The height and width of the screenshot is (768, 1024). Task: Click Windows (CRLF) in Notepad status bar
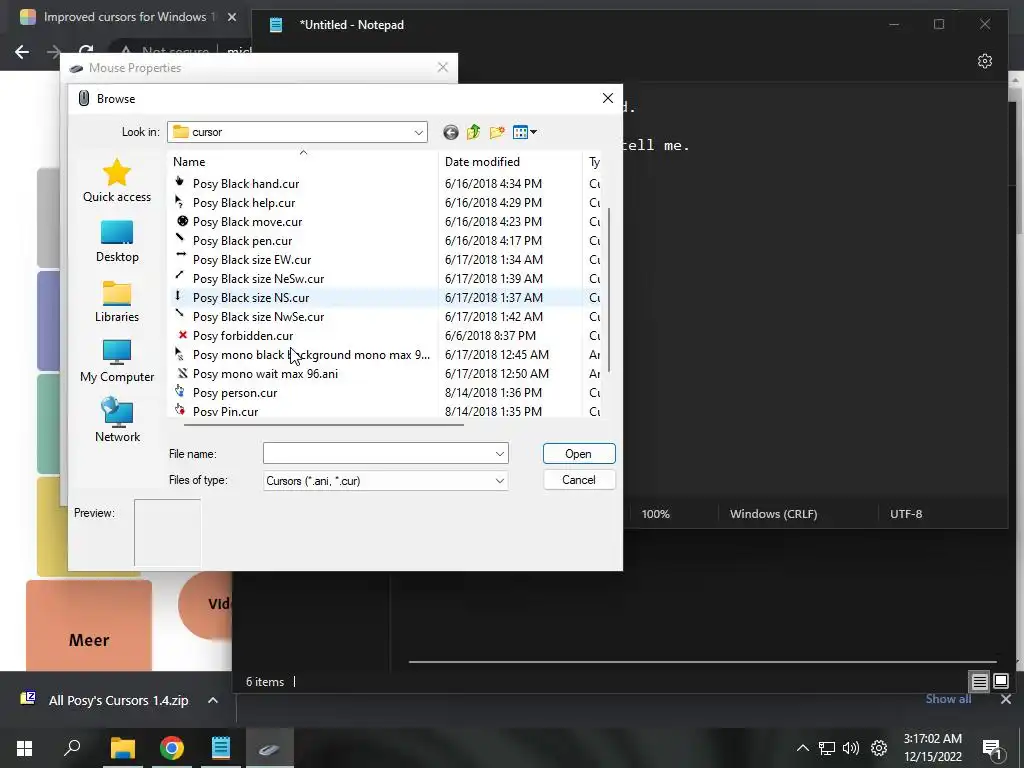(x=773, y=514)
